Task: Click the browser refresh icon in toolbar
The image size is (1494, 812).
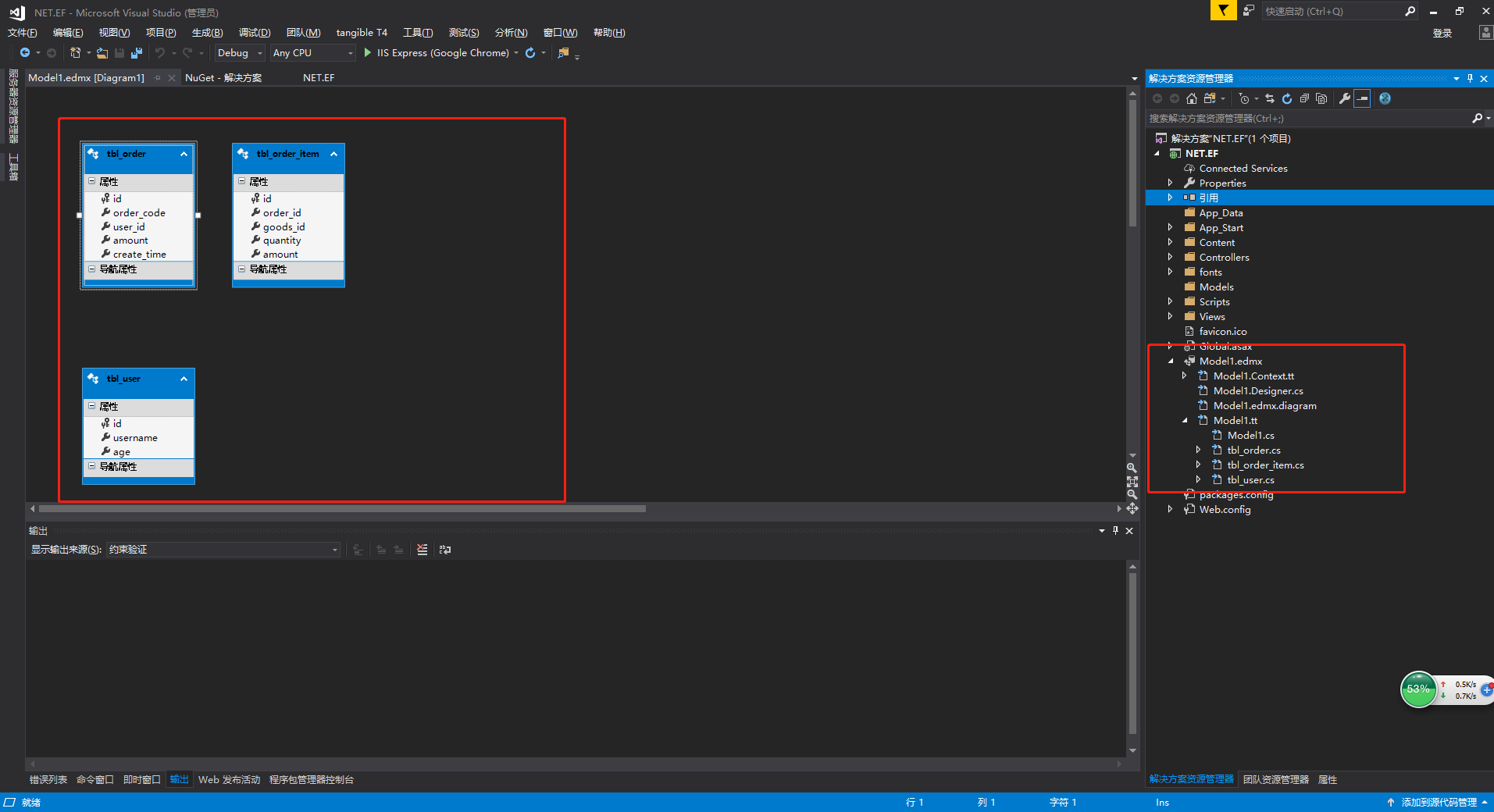Action: (x=530, y=53)
